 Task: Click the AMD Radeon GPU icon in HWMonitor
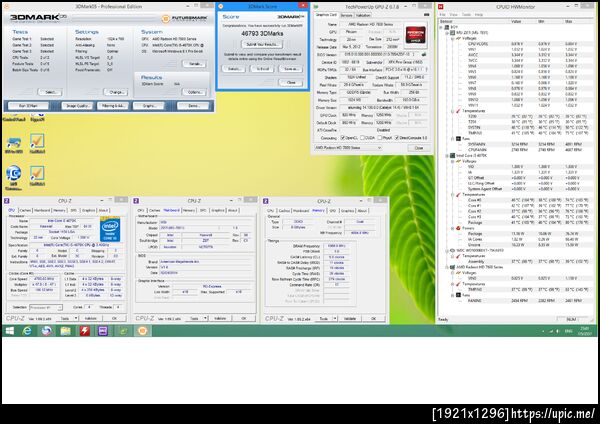pyautogui.click(x=452, y=267)
